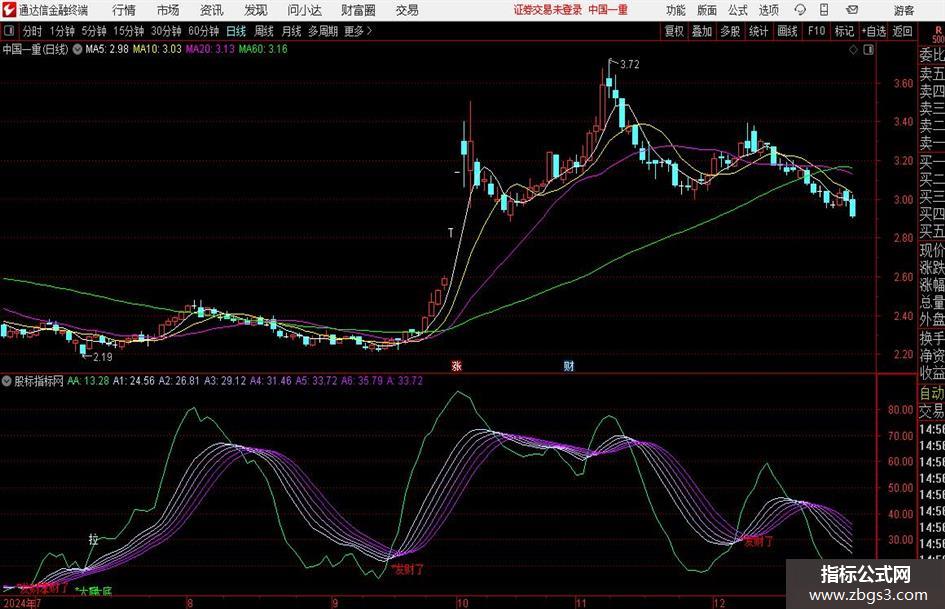Click the 画线 drawing toolbar button
945x609 pixels.
tap(788, 31)
